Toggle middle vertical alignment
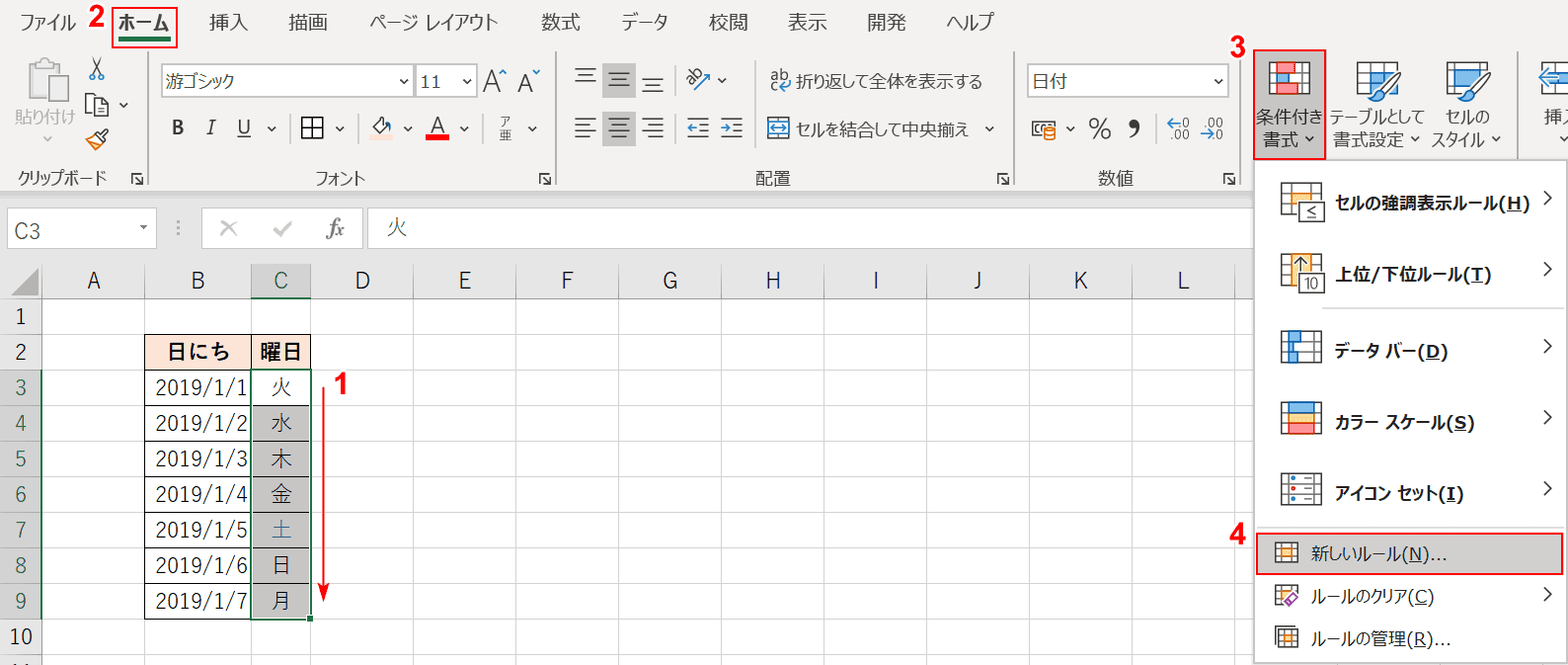The image size is (1568, 665). pos(619,80)
